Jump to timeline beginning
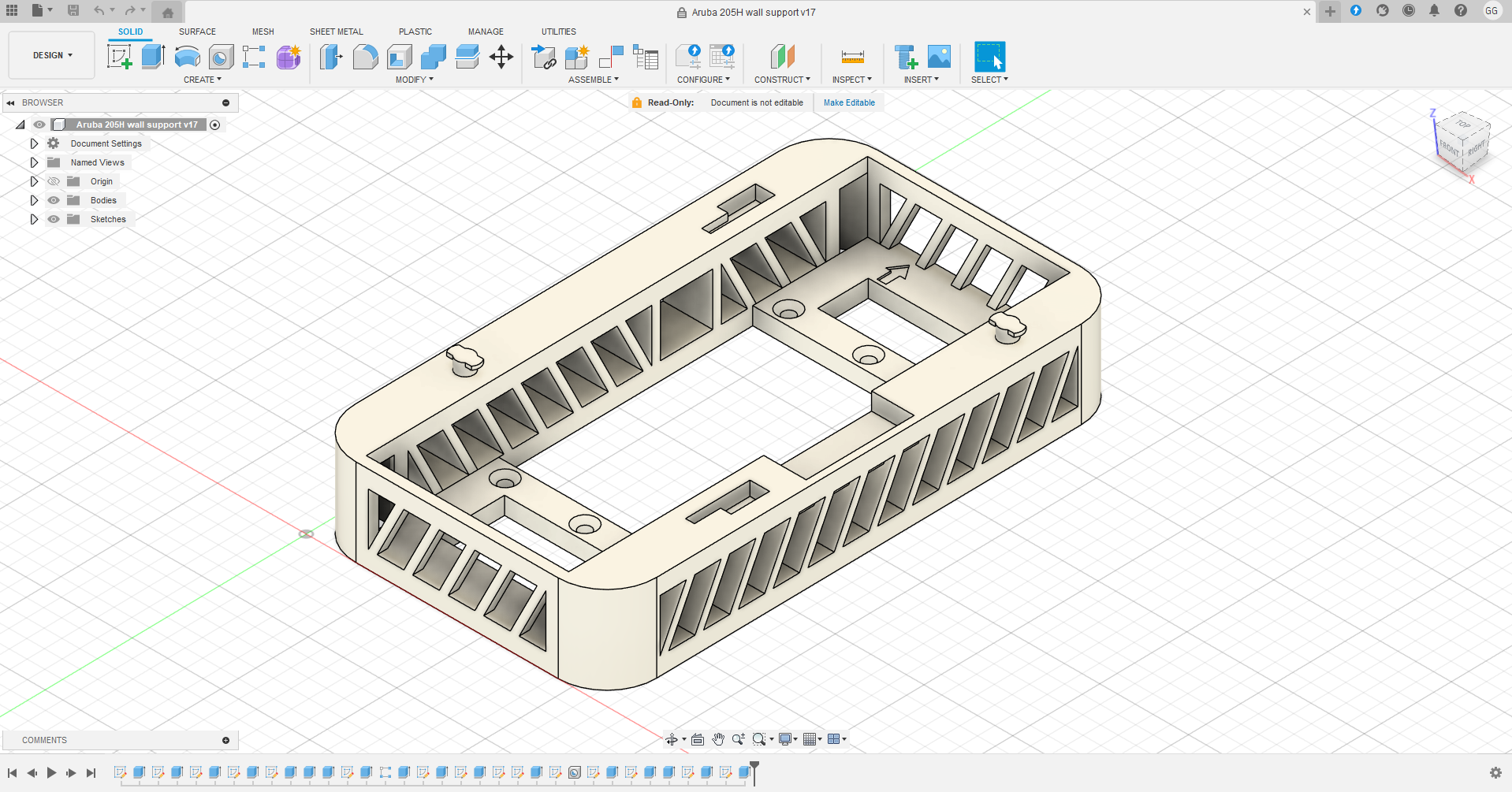1512x792 pixels. [x=12, y=773]
